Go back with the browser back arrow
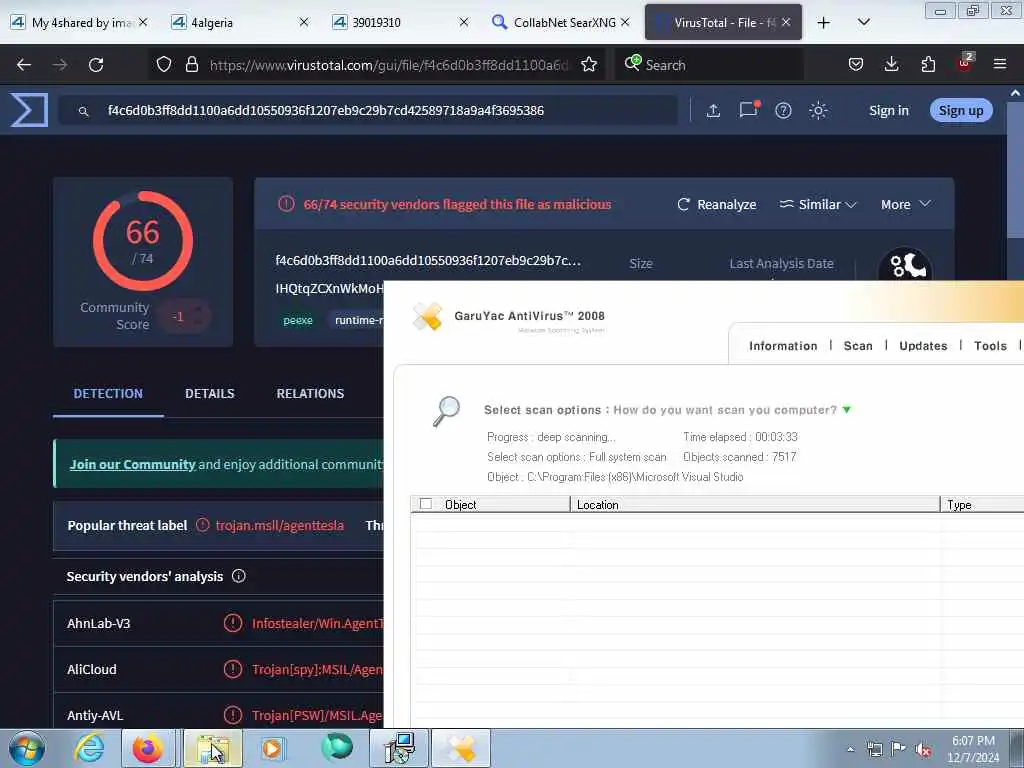The height and width of the screenshot is (768, 1024). [24, 65]
